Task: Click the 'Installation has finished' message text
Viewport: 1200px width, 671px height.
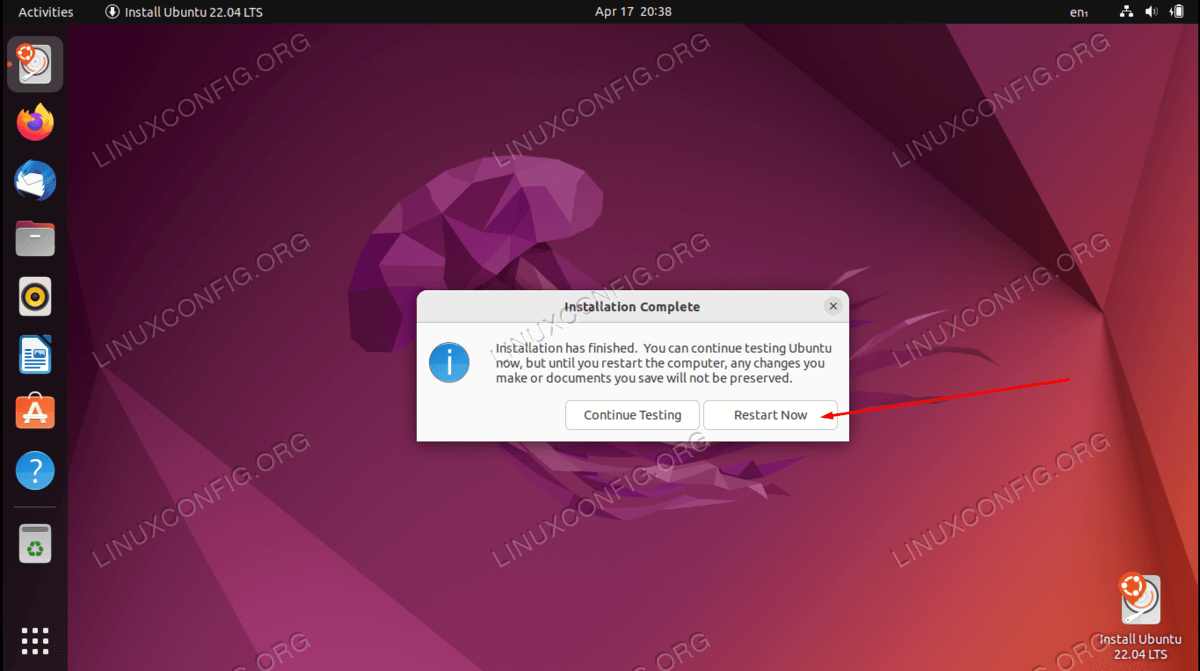Action: coord(664,363)
